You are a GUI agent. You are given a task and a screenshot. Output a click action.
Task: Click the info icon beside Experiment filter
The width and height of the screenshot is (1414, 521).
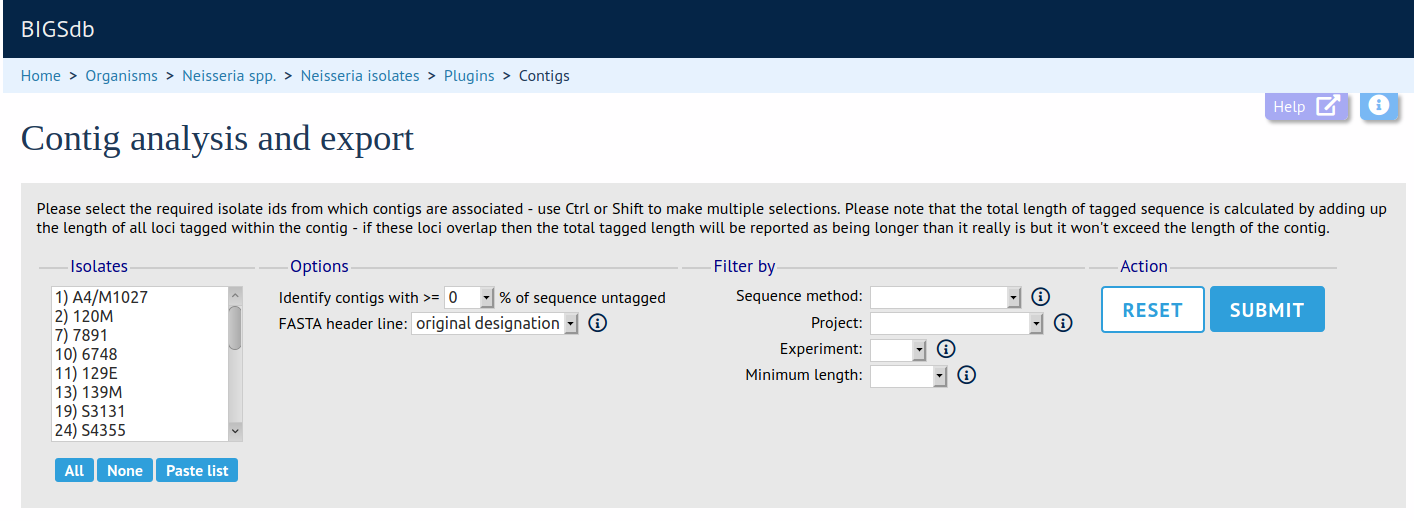pyautogui.click(x=947, y=349)
